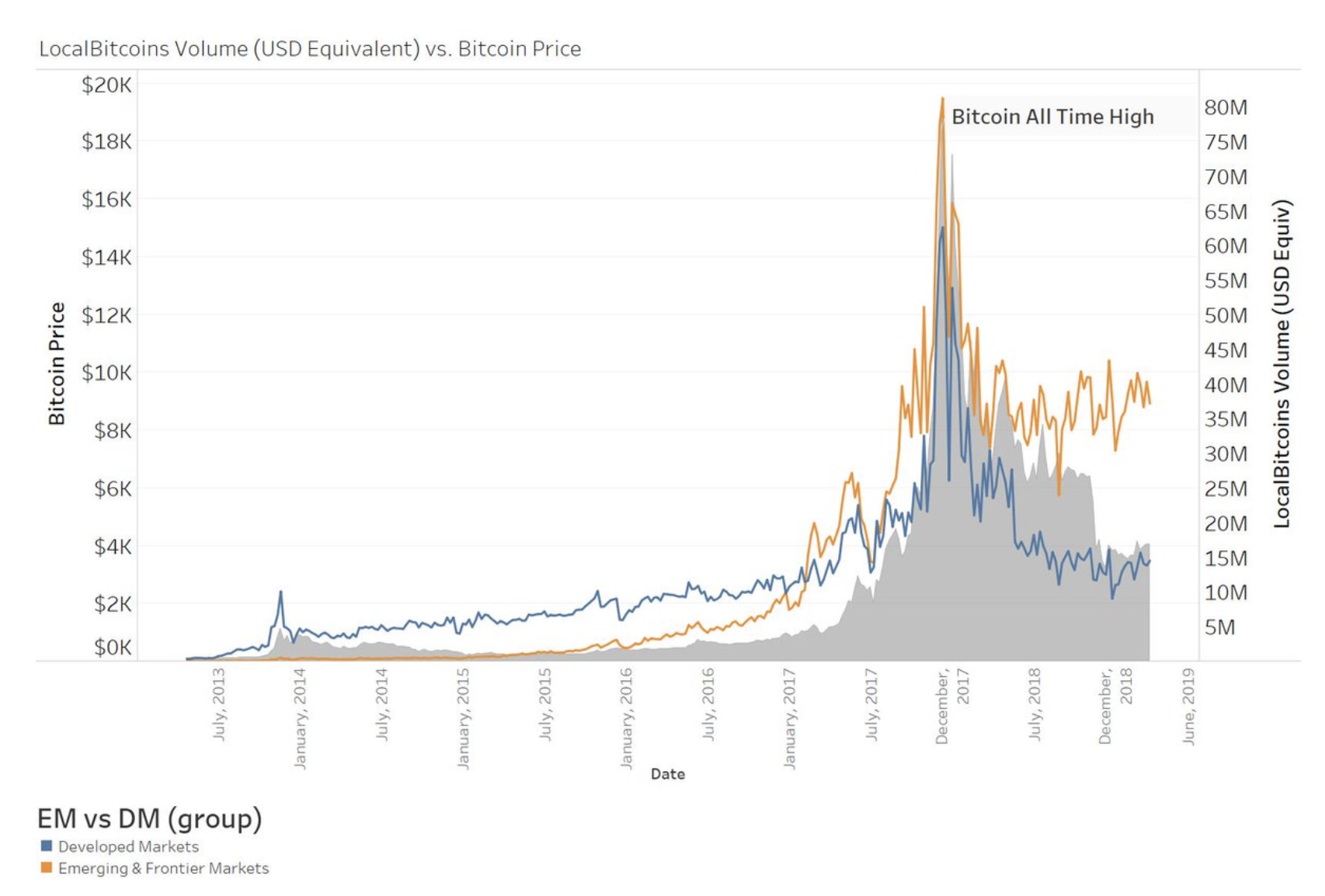
Task: Click the '50M' volume axis label
Action: point(1226,315)
